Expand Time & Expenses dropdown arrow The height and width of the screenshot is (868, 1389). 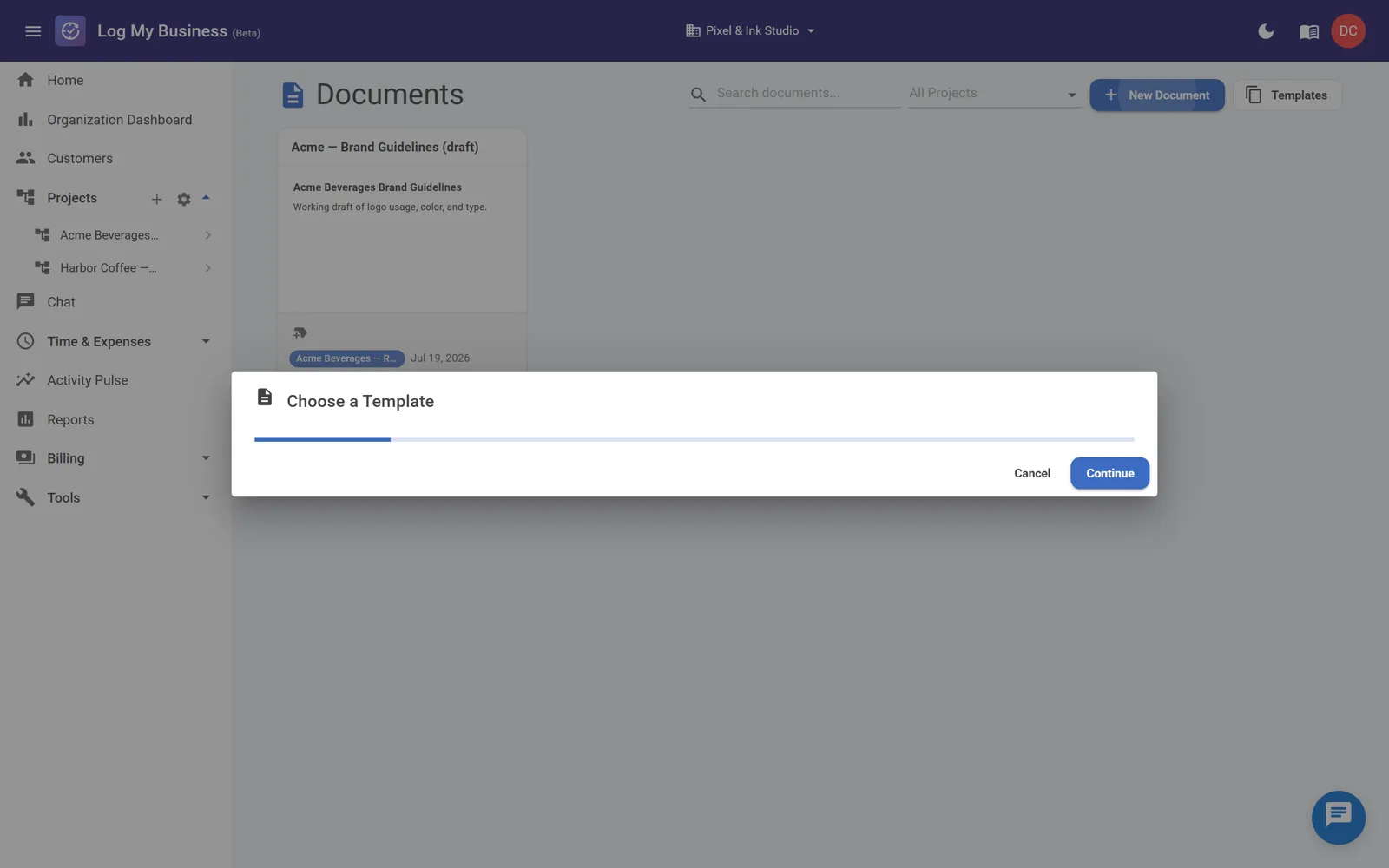pyautogui.click(x=206, y=341)
